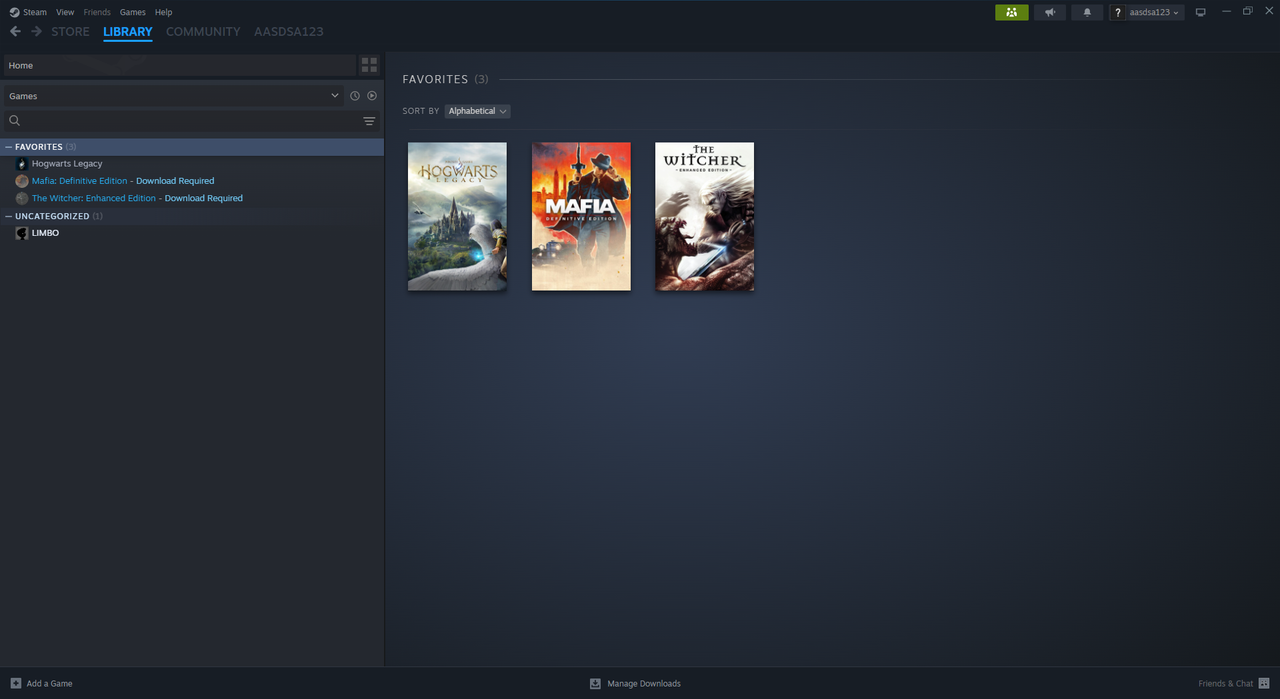
Task: Click Add a Game button
Action: click(41, 683)
